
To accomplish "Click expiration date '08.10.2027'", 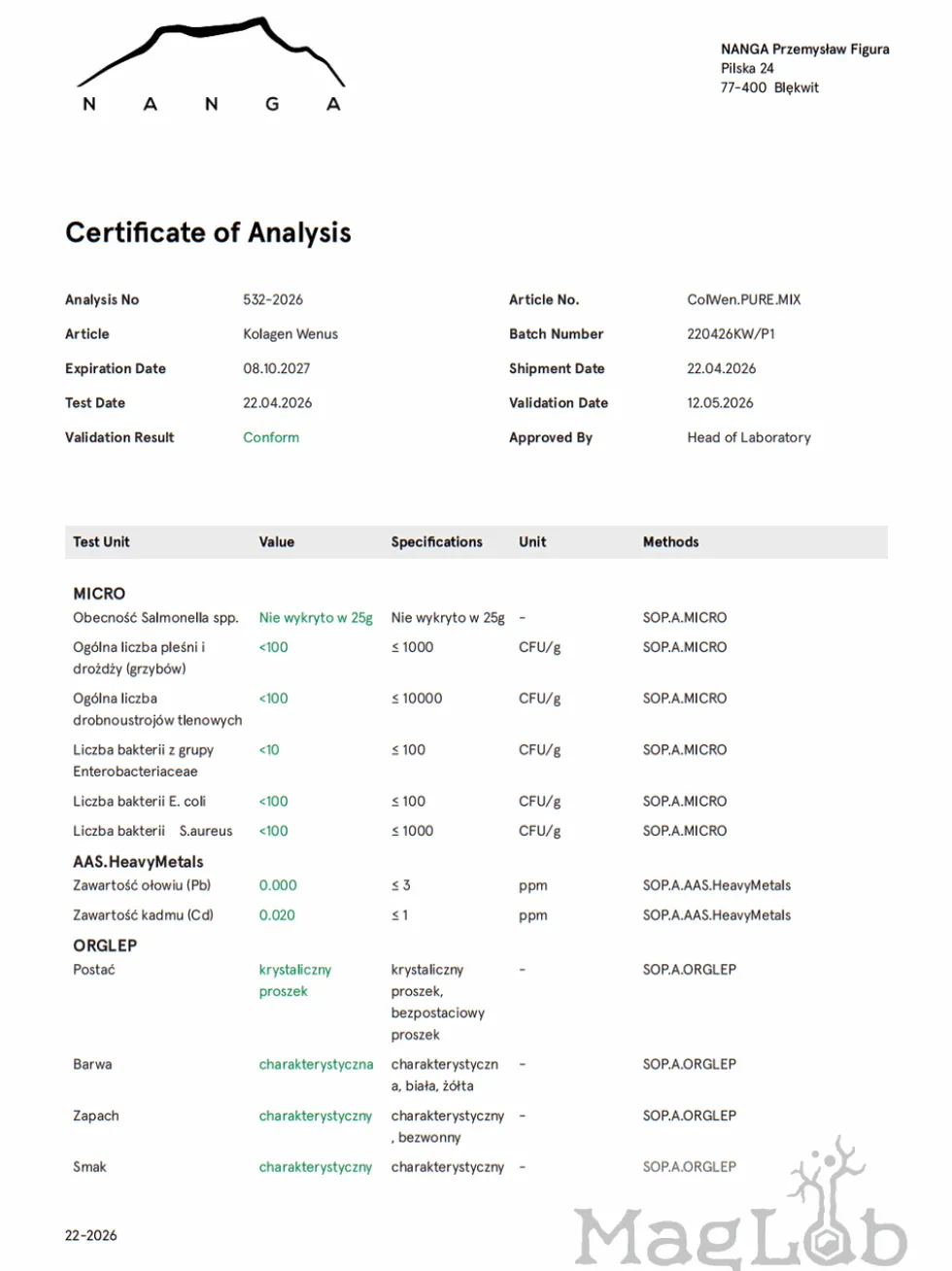I will pyautogui.click(x=277, y=368).
